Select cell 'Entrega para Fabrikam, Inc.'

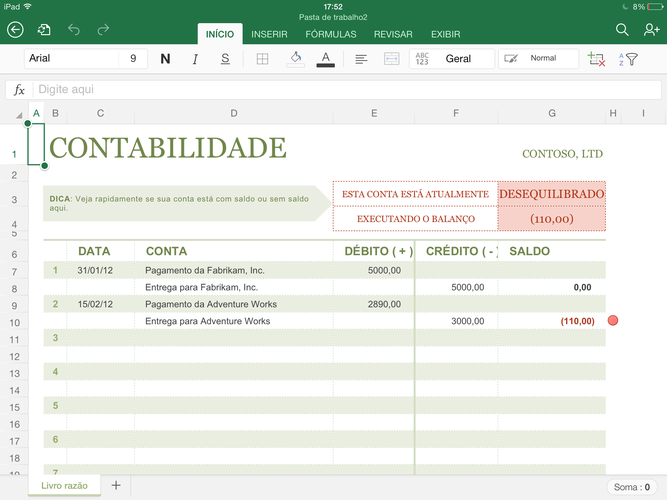(234, 287)
